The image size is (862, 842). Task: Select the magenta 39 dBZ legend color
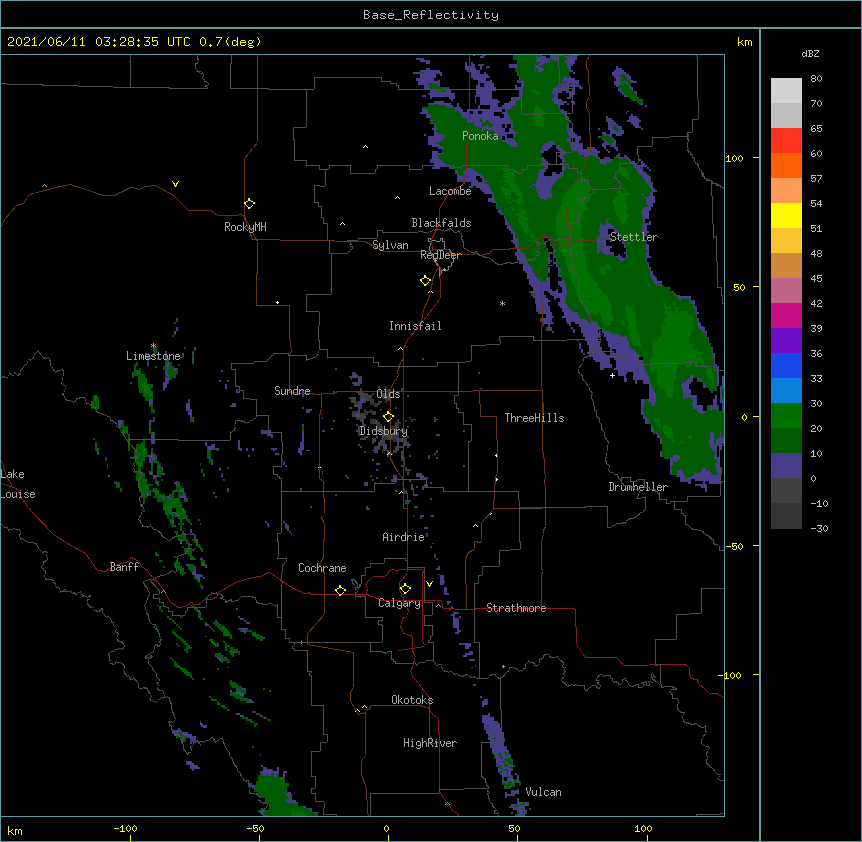[x=786, y=315]
